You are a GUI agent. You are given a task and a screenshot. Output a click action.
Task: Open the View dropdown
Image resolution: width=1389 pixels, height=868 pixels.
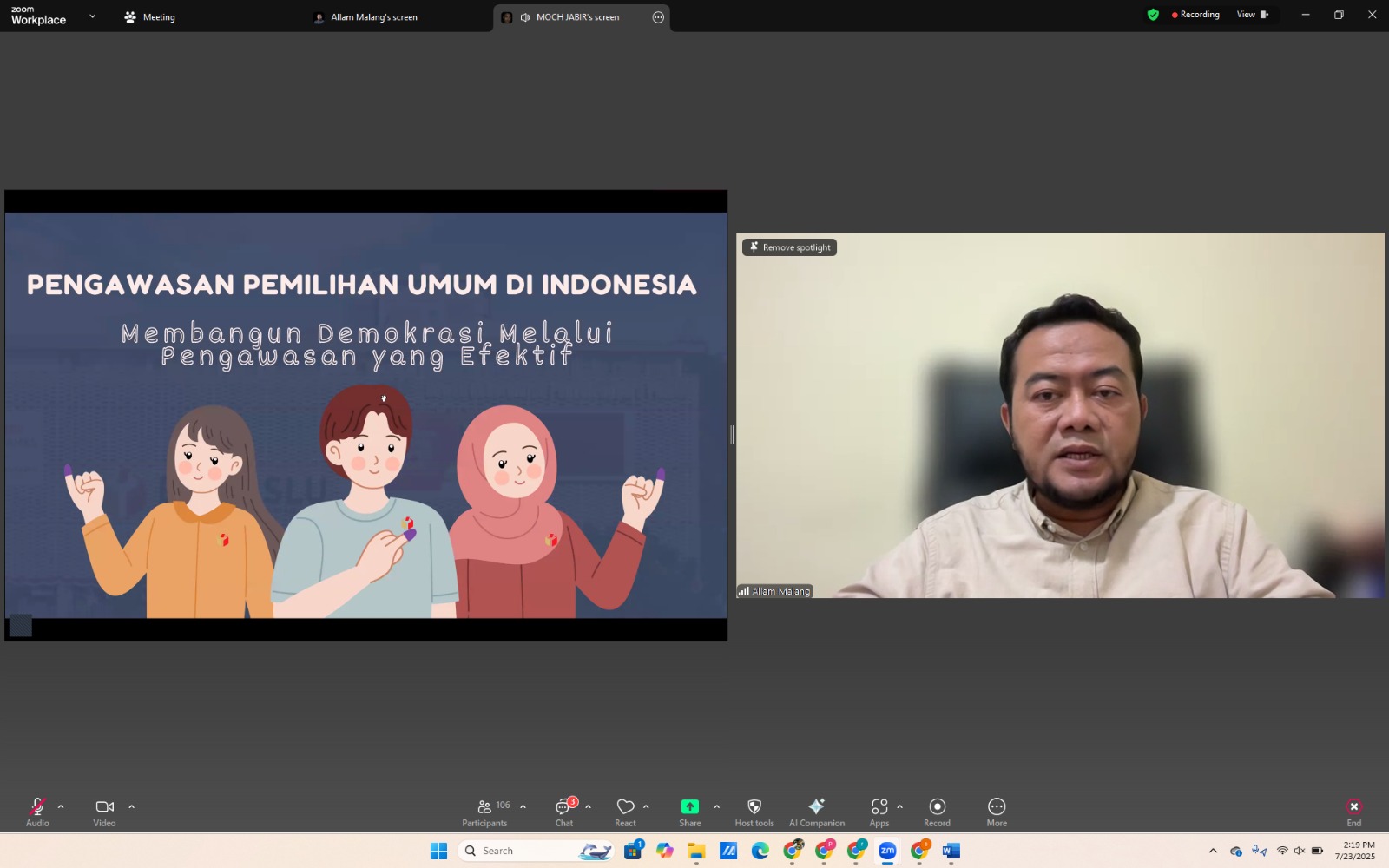coord(1250,15)
